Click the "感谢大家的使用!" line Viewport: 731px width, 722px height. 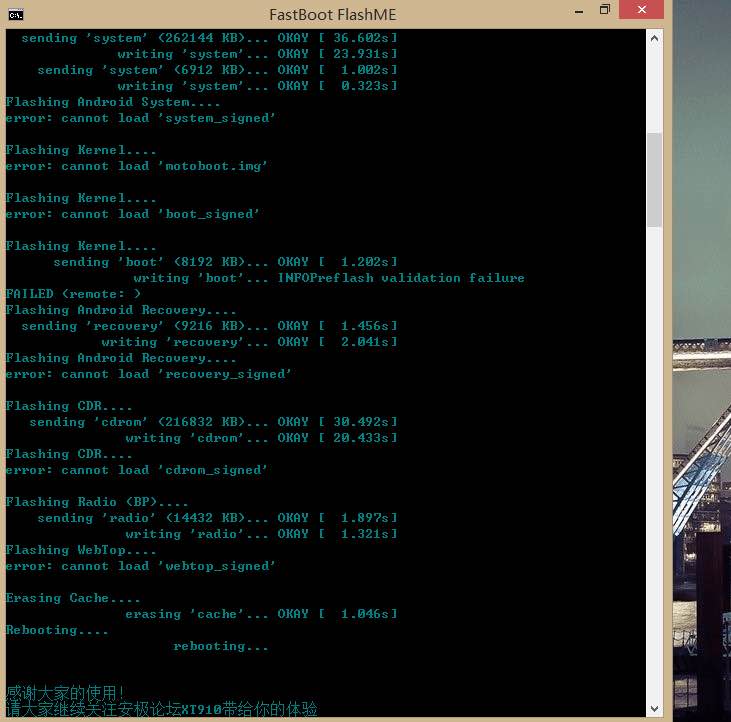(65, 693)
